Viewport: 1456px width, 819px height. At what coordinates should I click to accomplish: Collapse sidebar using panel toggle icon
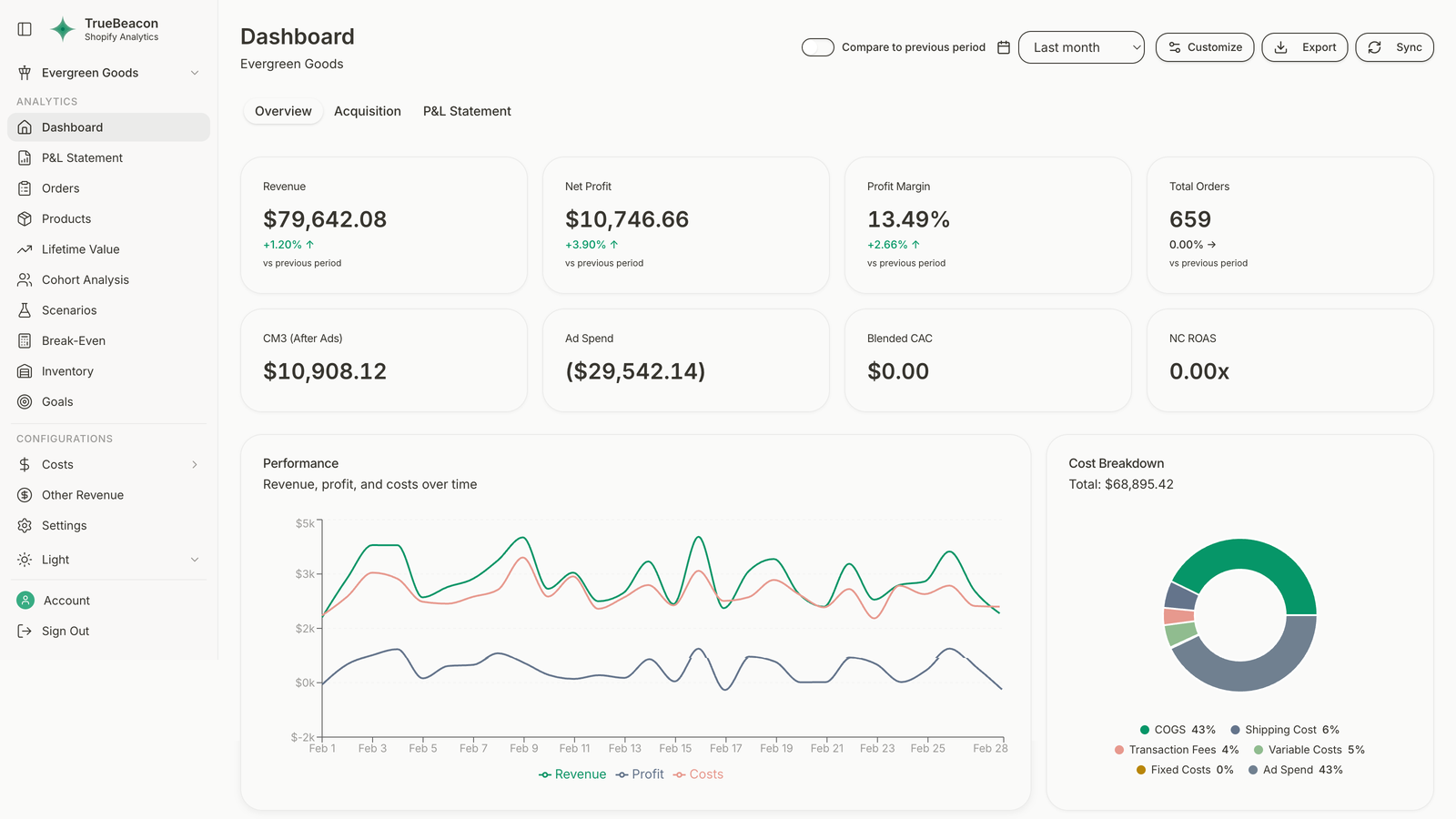[25, 29]
